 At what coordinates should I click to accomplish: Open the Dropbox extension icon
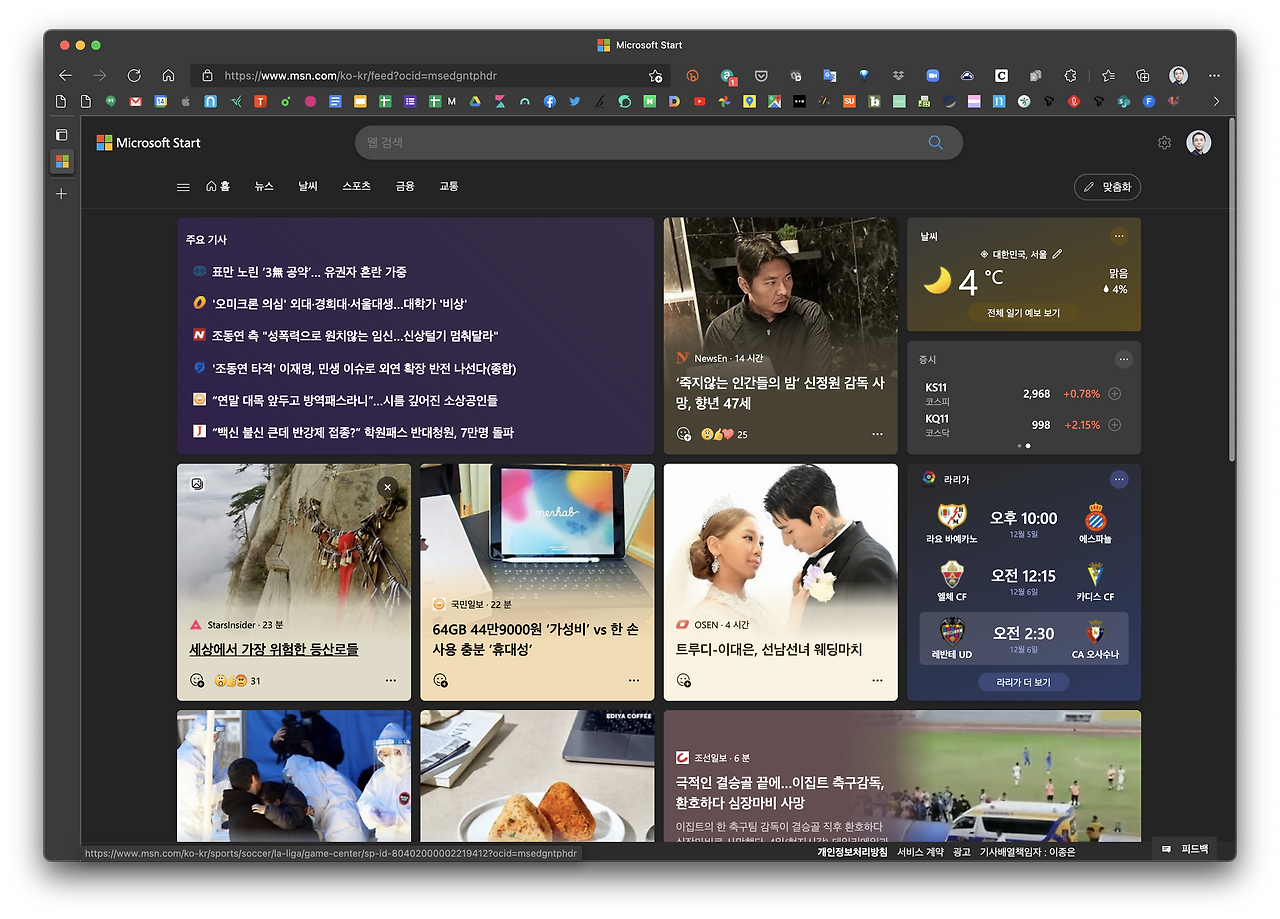coord(898,75)
